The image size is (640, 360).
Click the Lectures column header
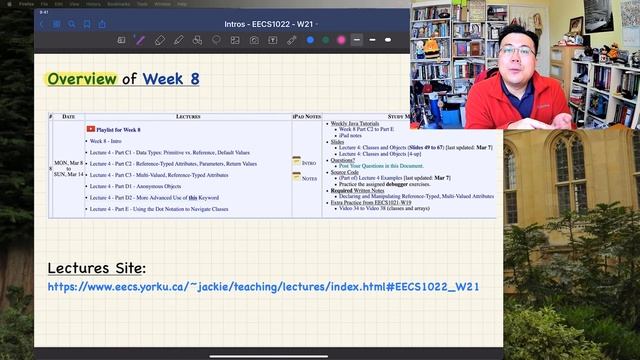(188, 117)
